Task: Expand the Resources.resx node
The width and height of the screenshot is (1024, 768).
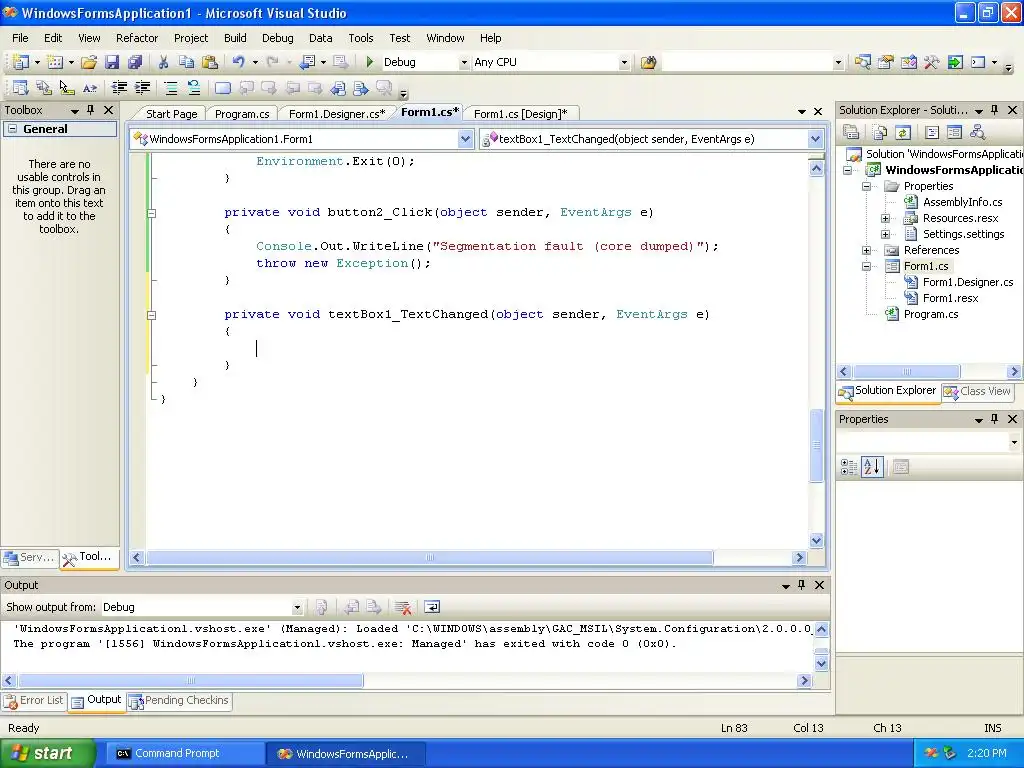Action: point(886,218)
